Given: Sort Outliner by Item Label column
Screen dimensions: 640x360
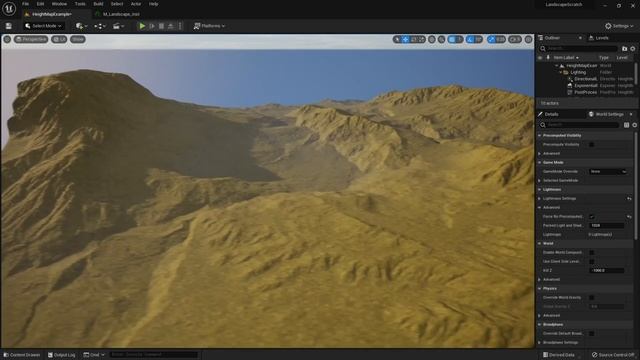Looking at the screenshot, I should (x=566, y=58).
